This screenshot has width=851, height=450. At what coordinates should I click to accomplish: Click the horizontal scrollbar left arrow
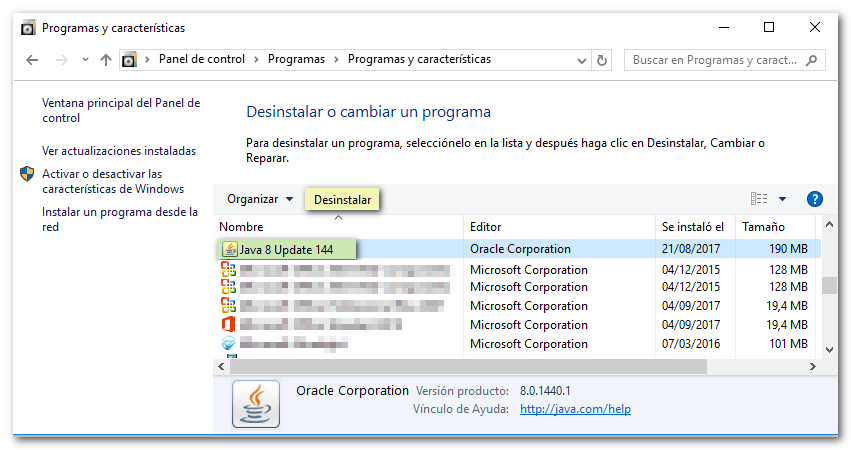coord(221,366)
